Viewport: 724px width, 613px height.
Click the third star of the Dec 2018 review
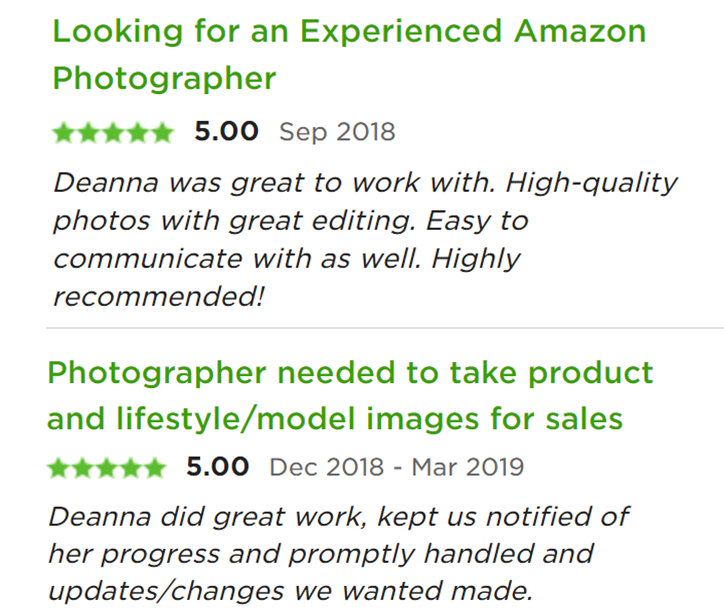pyautogui.click(x=106, y=467)
